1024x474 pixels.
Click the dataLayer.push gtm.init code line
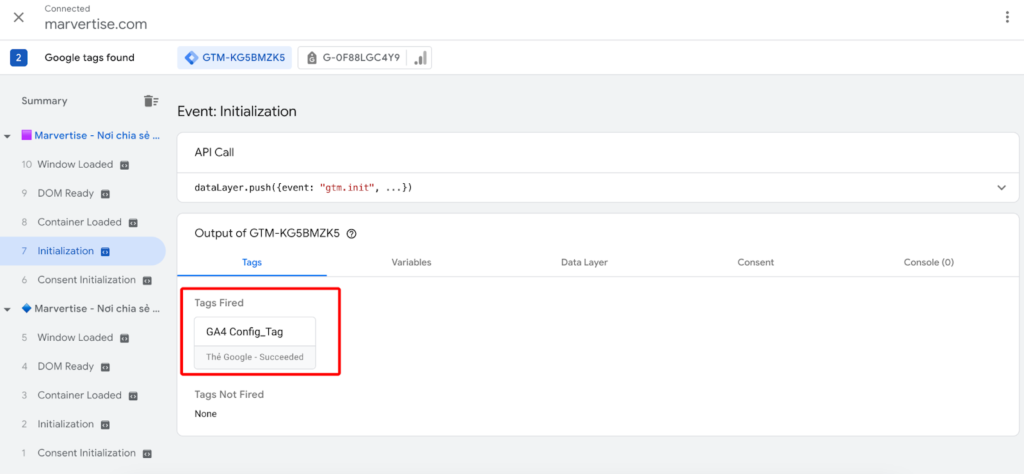point(304,187)
